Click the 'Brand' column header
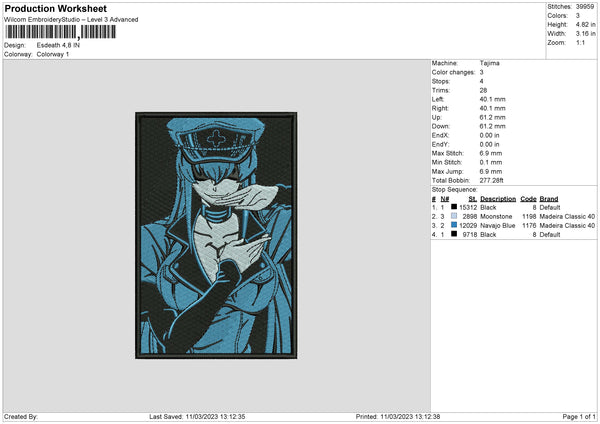Screen dimensions: 600x424 [x=549, y=199]
